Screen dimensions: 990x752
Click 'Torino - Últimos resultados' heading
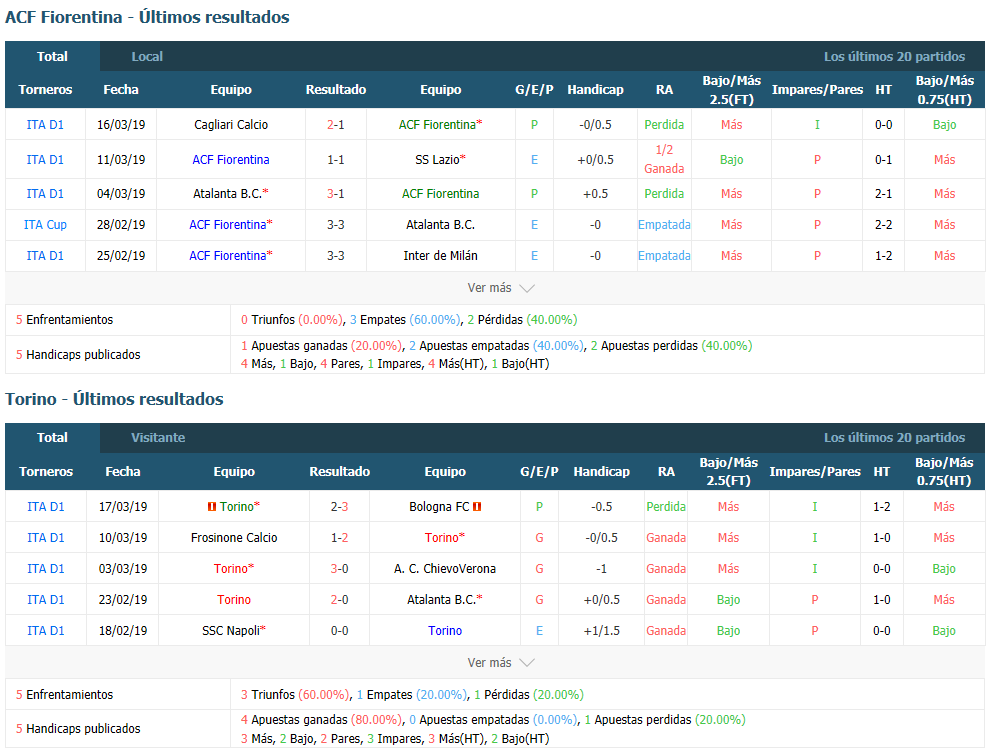tap(114, 399)
